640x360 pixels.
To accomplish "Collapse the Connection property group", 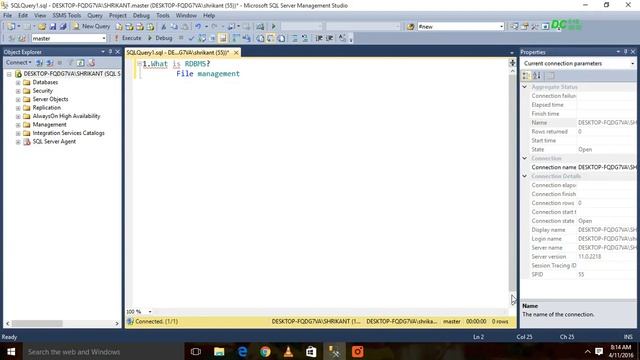I will coord(525,158).
